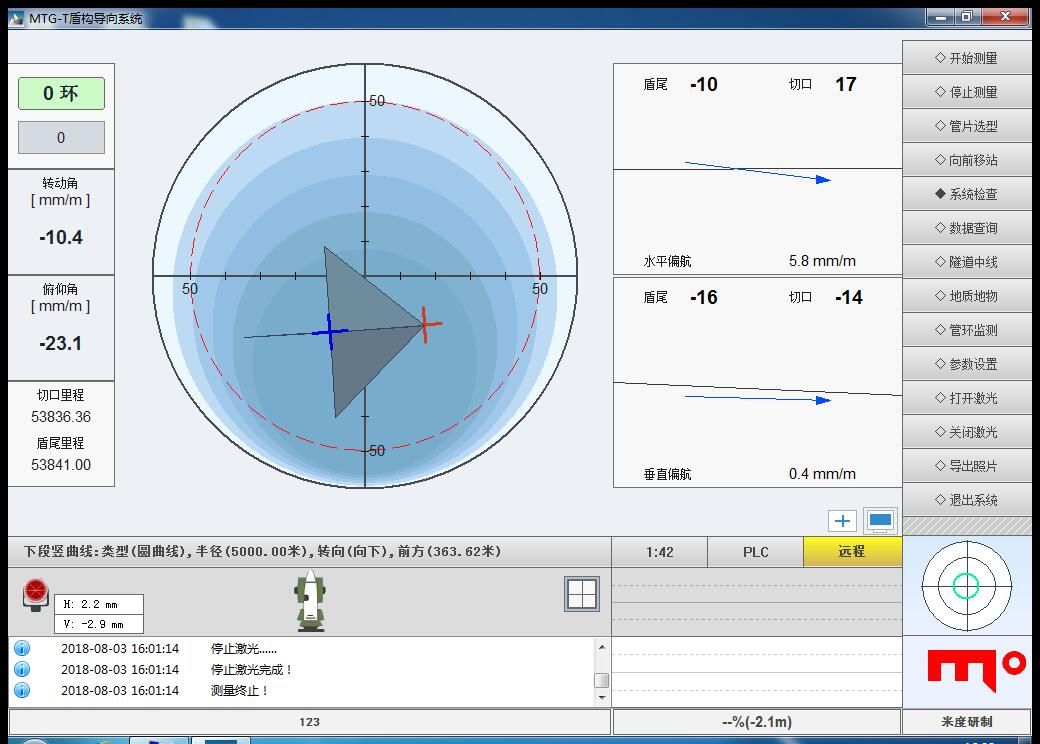Click the red prism target icon
The height and width of the screenshot is (744, 1040).
(36, 594)
